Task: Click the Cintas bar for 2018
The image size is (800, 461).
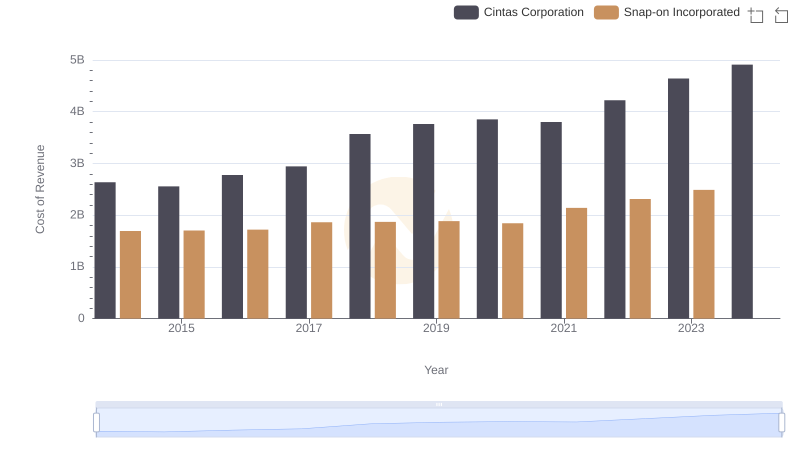Action: click(360, 226)
